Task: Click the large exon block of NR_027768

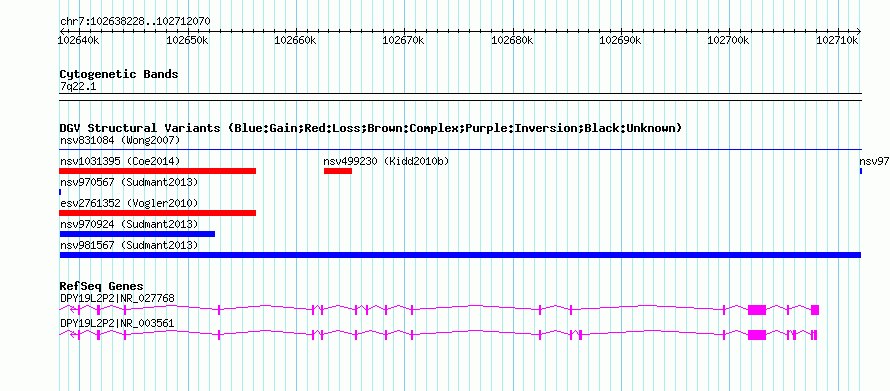Action: pos(757,310)
